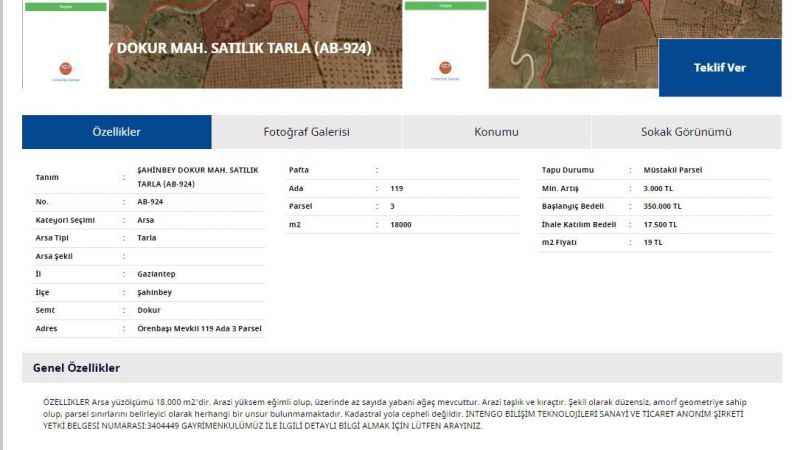Select the No. value AB-924
Image resolution: width=800 pixels, height=450 pixels.
pyautogui.click(x=150, y=202)
